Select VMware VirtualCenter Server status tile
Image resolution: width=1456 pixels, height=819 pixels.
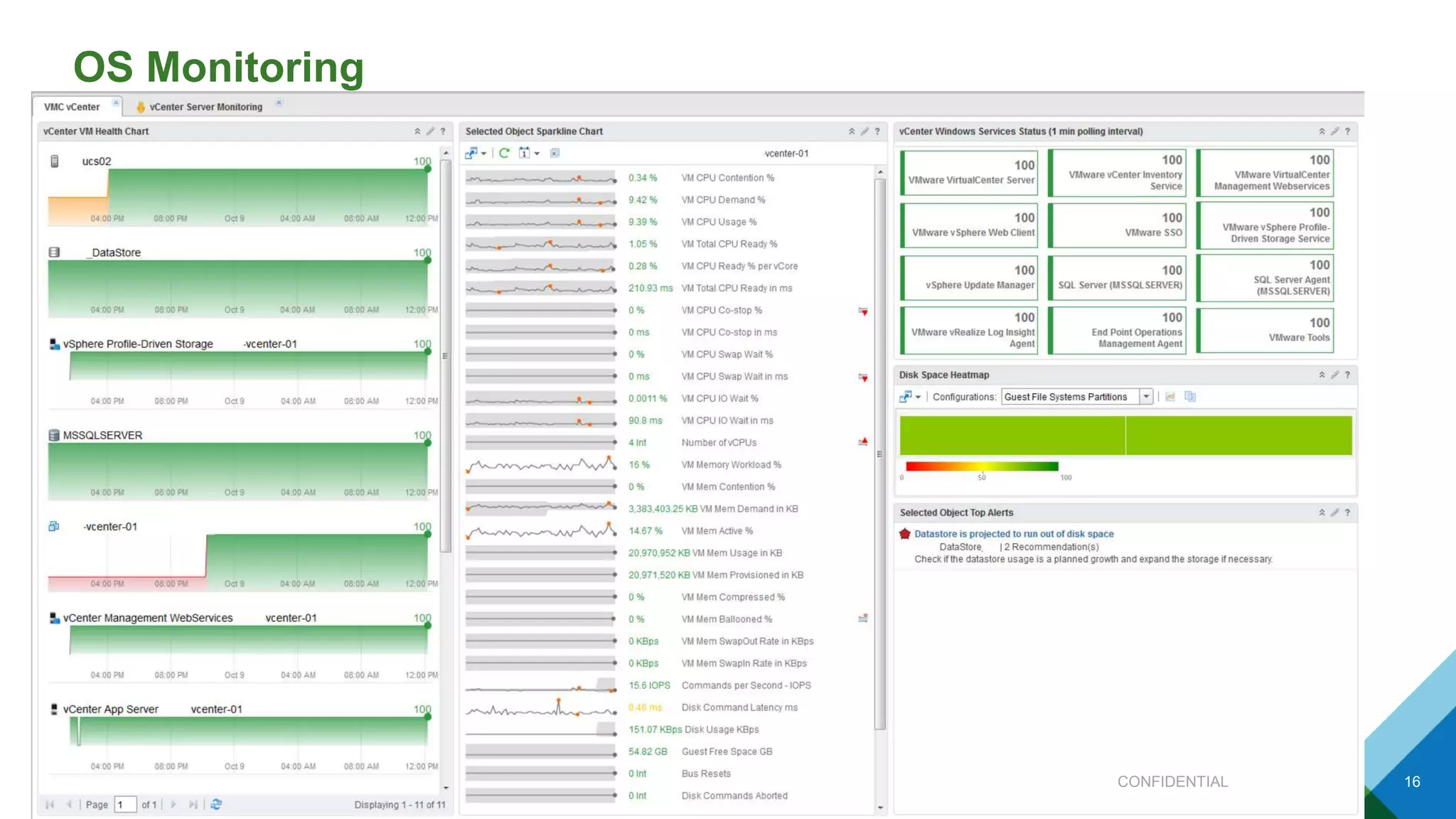(970, 173)
